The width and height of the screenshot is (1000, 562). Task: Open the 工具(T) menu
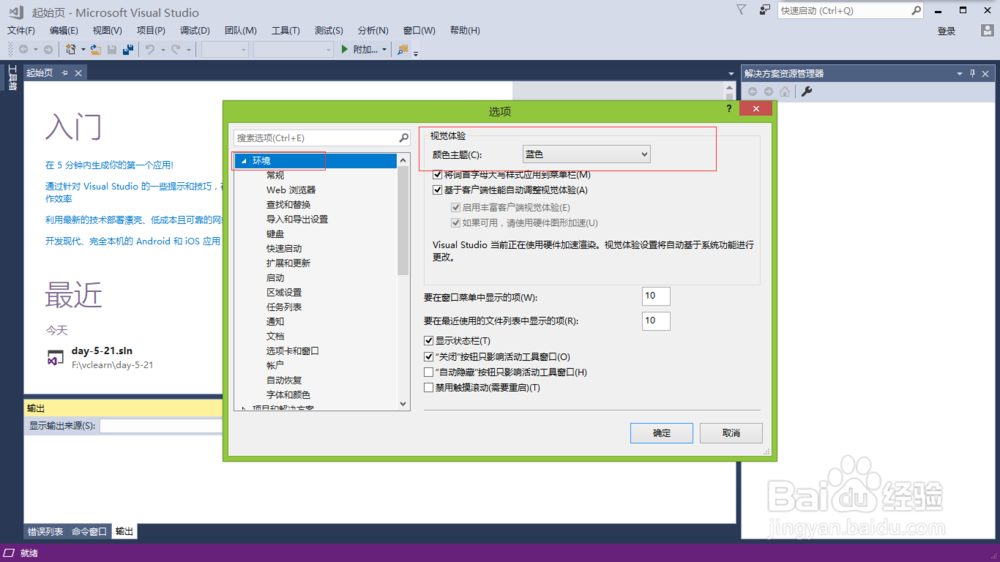click(286, 31)
